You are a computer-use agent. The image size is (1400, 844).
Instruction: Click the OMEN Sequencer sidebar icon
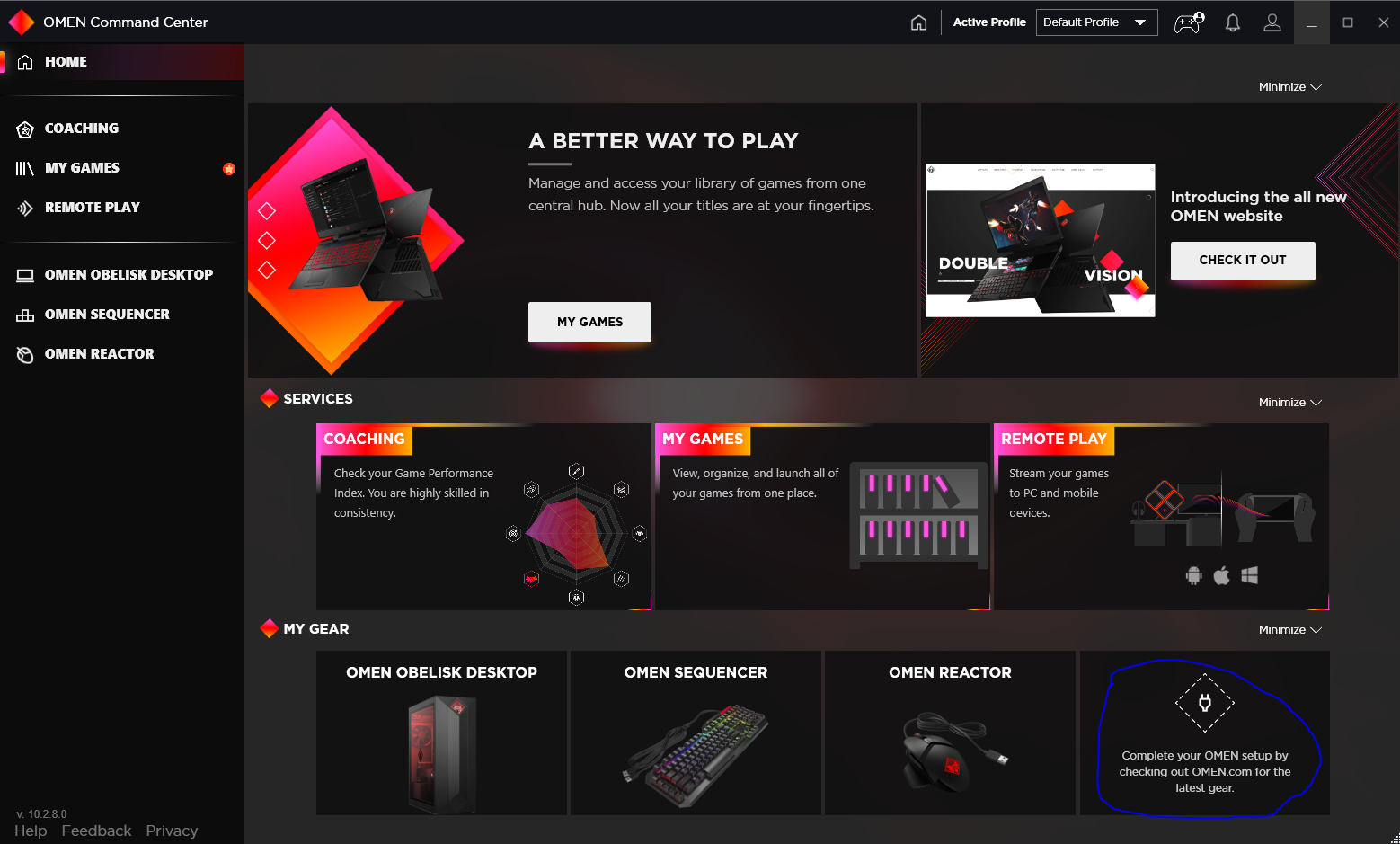coord(25,315)
